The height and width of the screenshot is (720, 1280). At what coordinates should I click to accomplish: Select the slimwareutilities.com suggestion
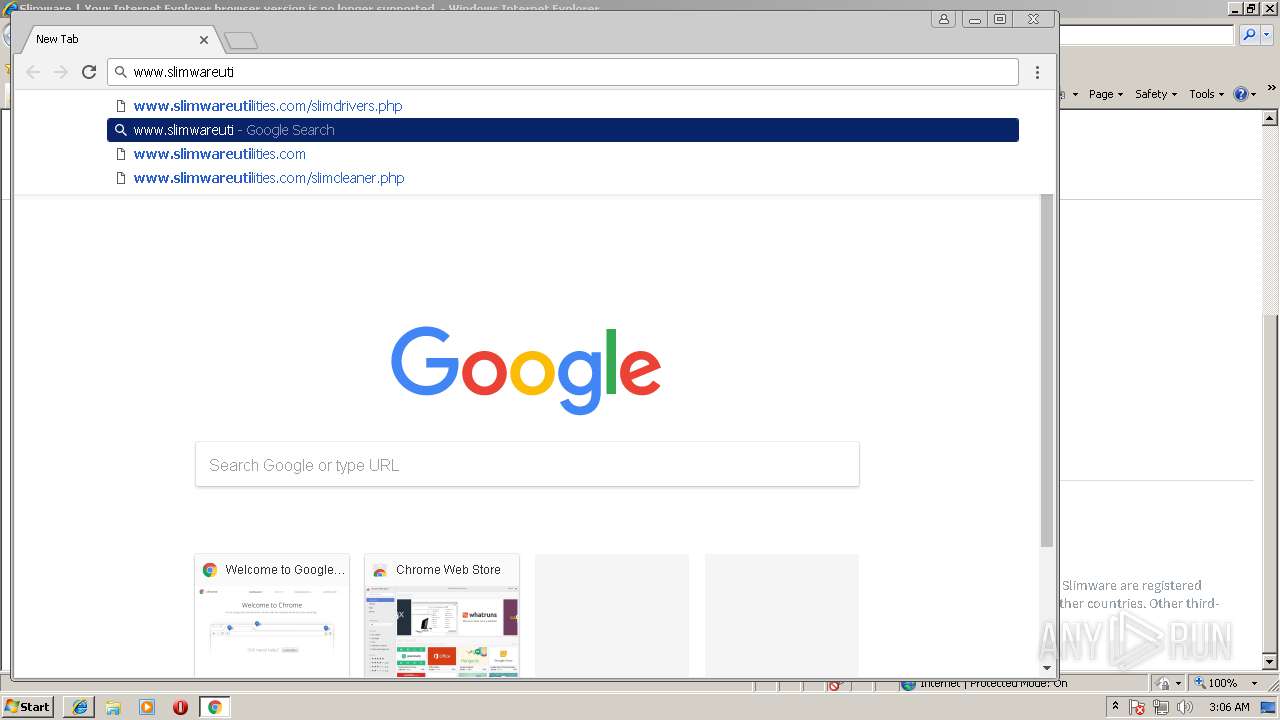pos(563,154)
